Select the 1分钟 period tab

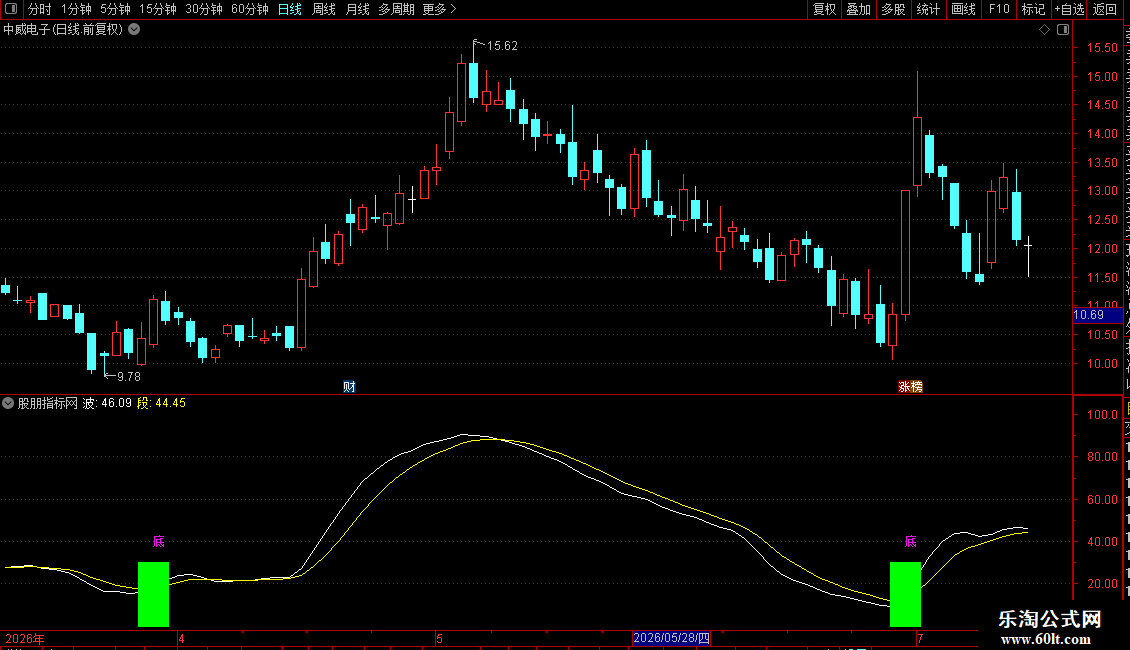tap(76, 9)
